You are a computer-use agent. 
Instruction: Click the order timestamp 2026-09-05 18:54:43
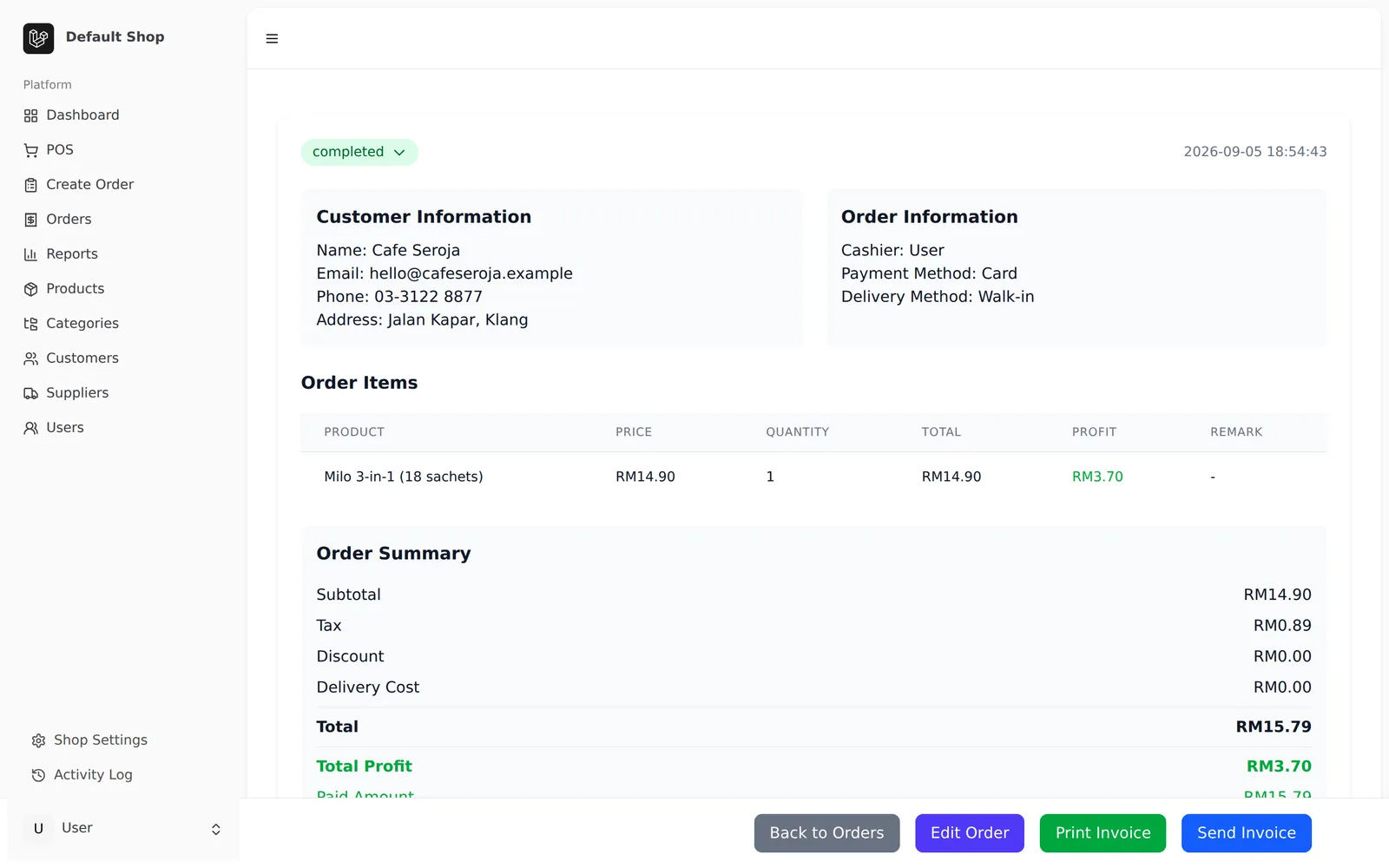click(x=1255, y=152)
